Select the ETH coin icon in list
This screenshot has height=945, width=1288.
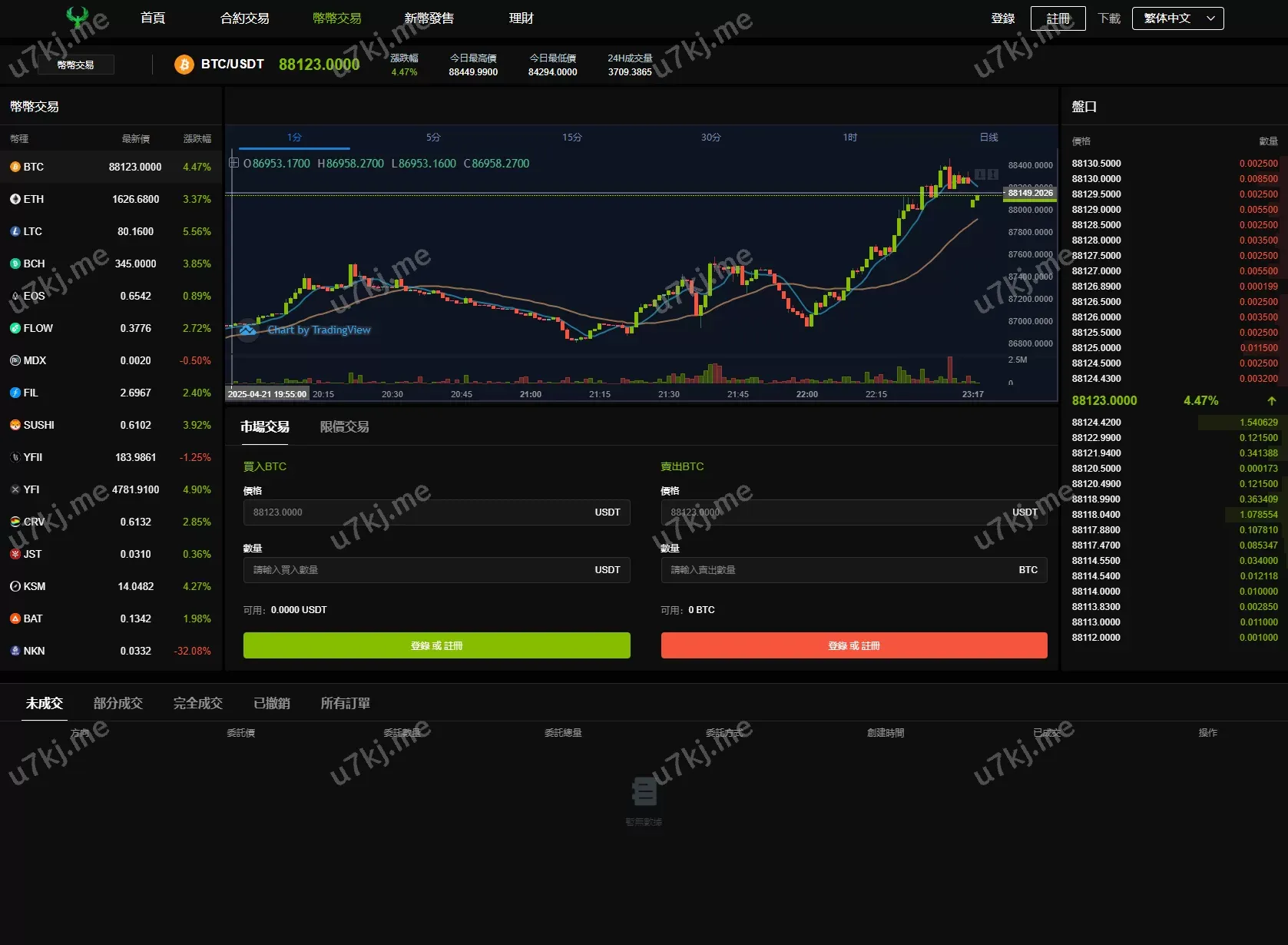pyautogui.click(x=15, y=199)
